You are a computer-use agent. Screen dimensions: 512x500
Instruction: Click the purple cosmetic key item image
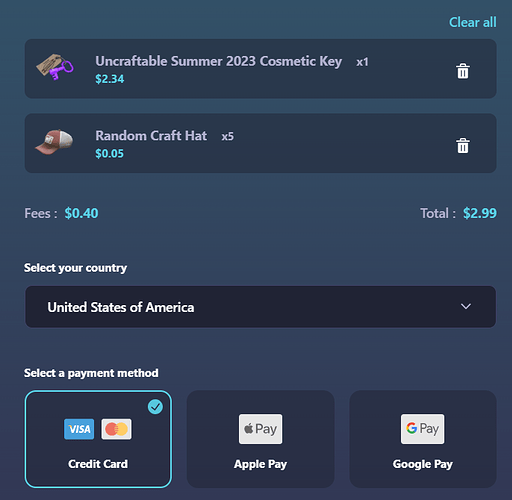click(55, 67)
